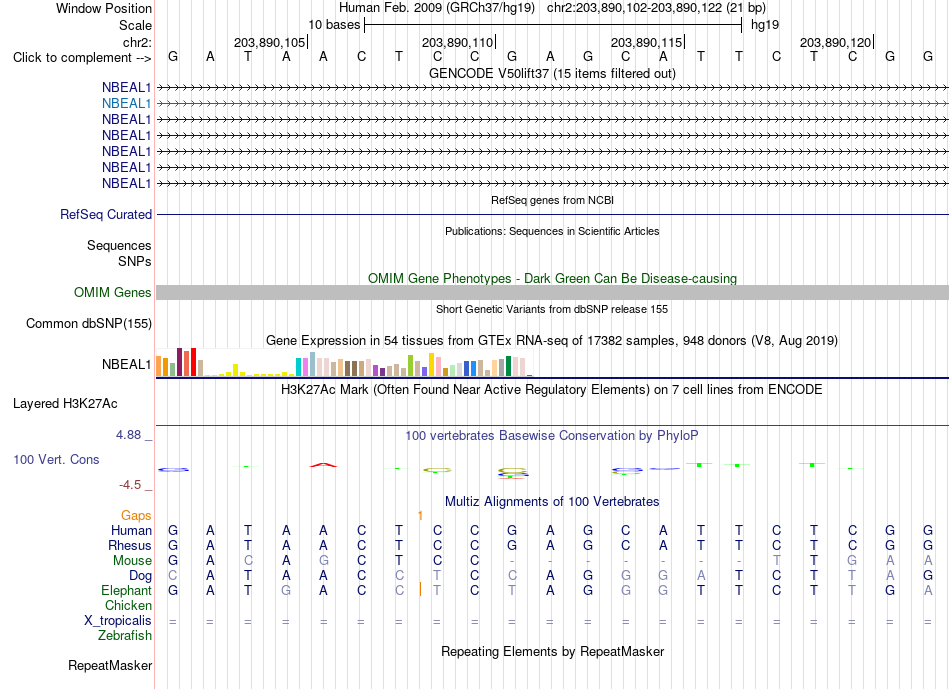Click the Sequences subtrack label
The height and width of the screenshot is (689, 950).
119,245
